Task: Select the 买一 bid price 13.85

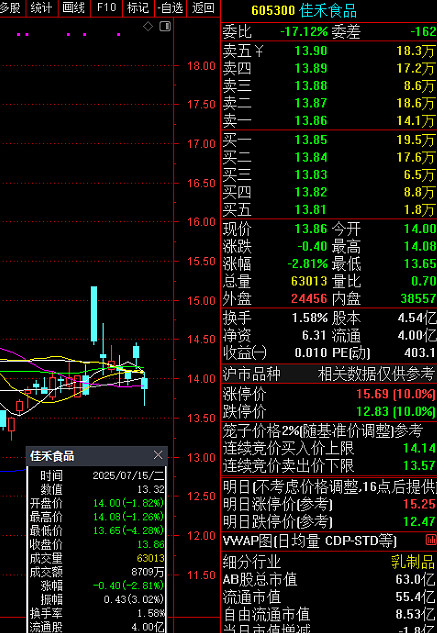Action: click(311, 140)
